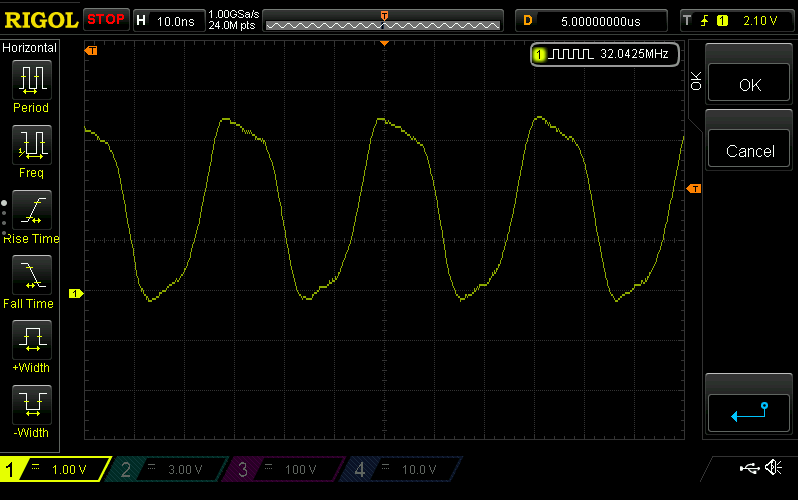Click the orange trigger position triangle atop grid
This screenshot has width=798, height=500.
(x=385, y=44)
